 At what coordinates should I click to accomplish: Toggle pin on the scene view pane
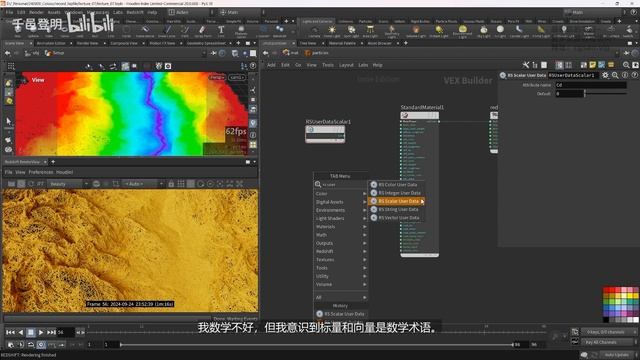213,53
